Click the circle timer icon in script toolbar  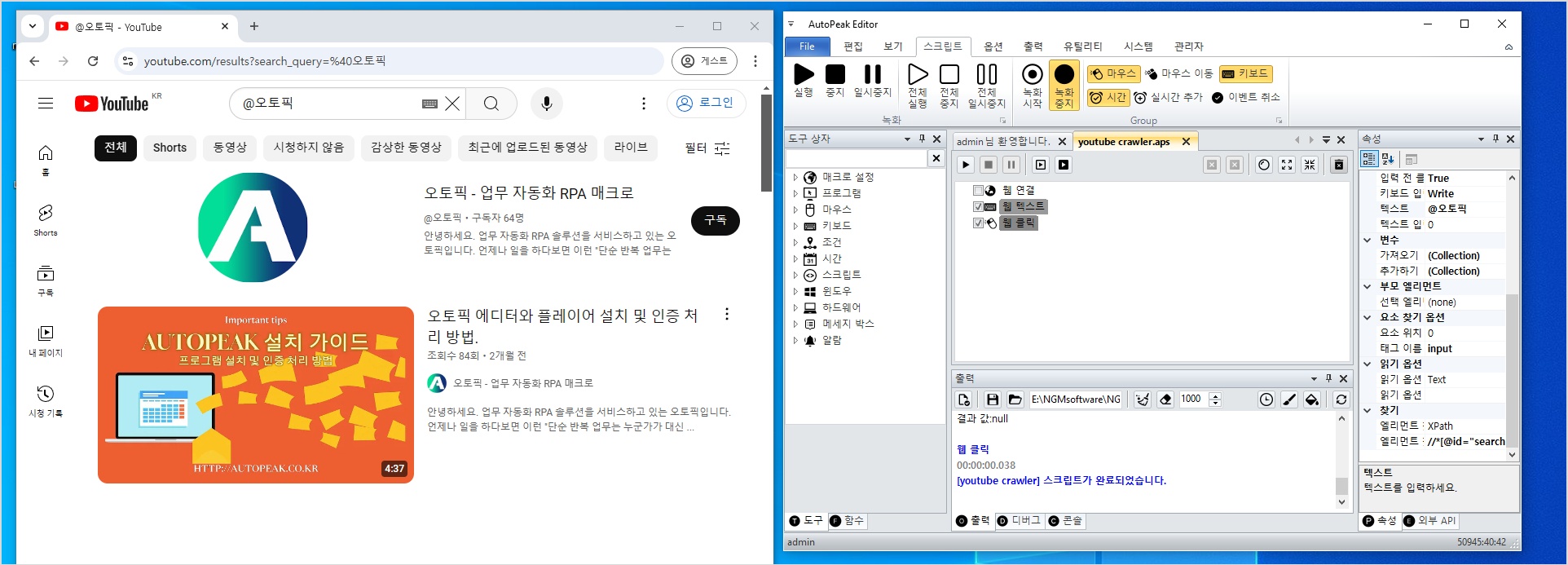click(x=1263, y=165)
